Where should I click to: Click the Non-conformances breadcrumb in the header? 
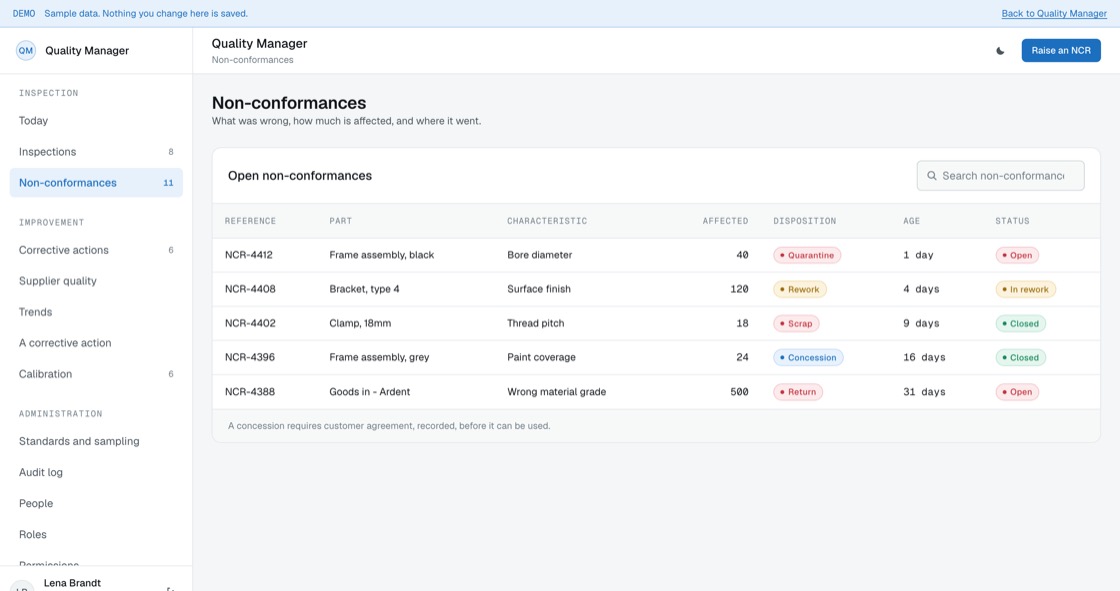click(252, 60)
